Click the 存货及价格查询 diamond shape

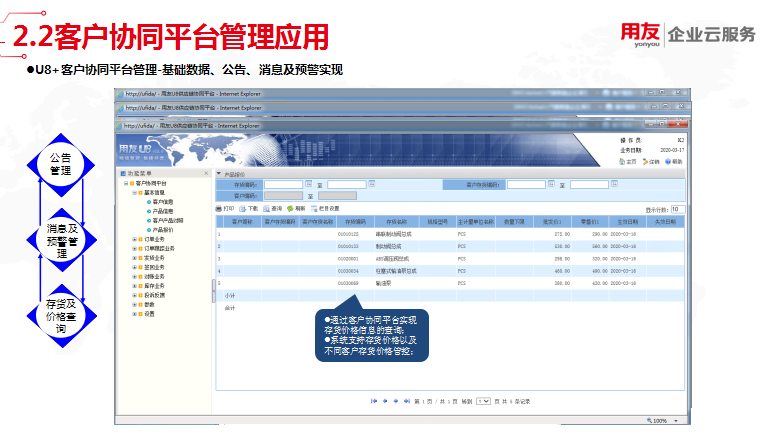pyautogui.click(x=61, y=316)
